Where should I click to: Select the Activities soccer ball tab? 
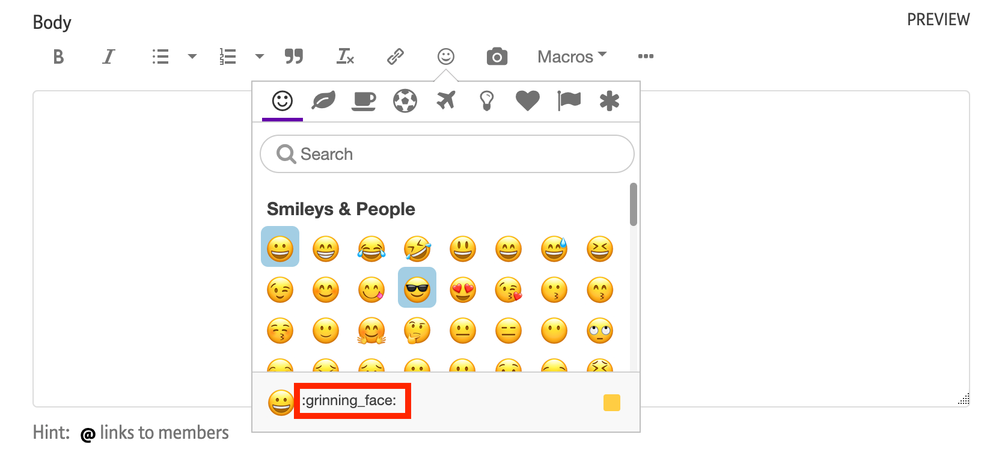405,101
